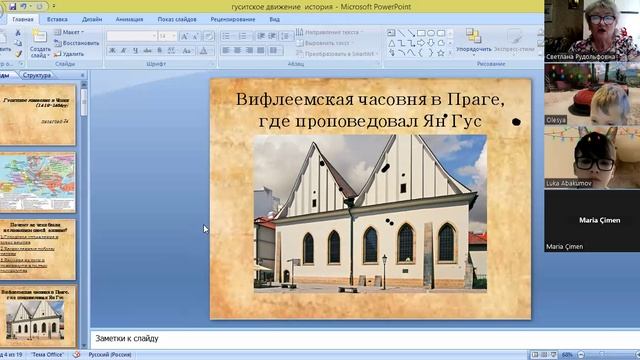This screenshot has height=360, width=640.
Task: Open the line spacing icon
Action: [287, 36]
